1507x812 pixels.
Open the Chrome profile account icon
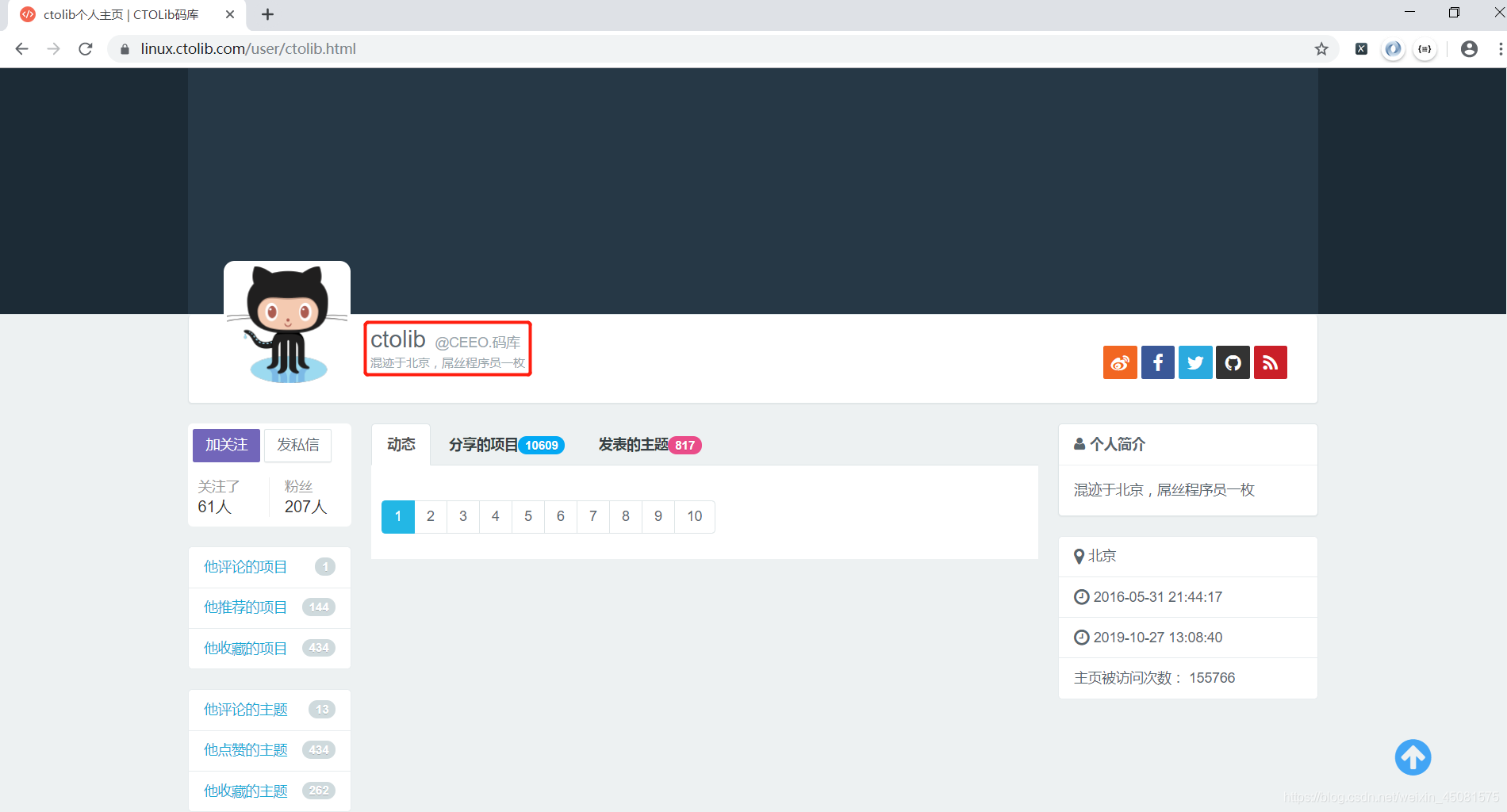click(x=1469, y=48)
